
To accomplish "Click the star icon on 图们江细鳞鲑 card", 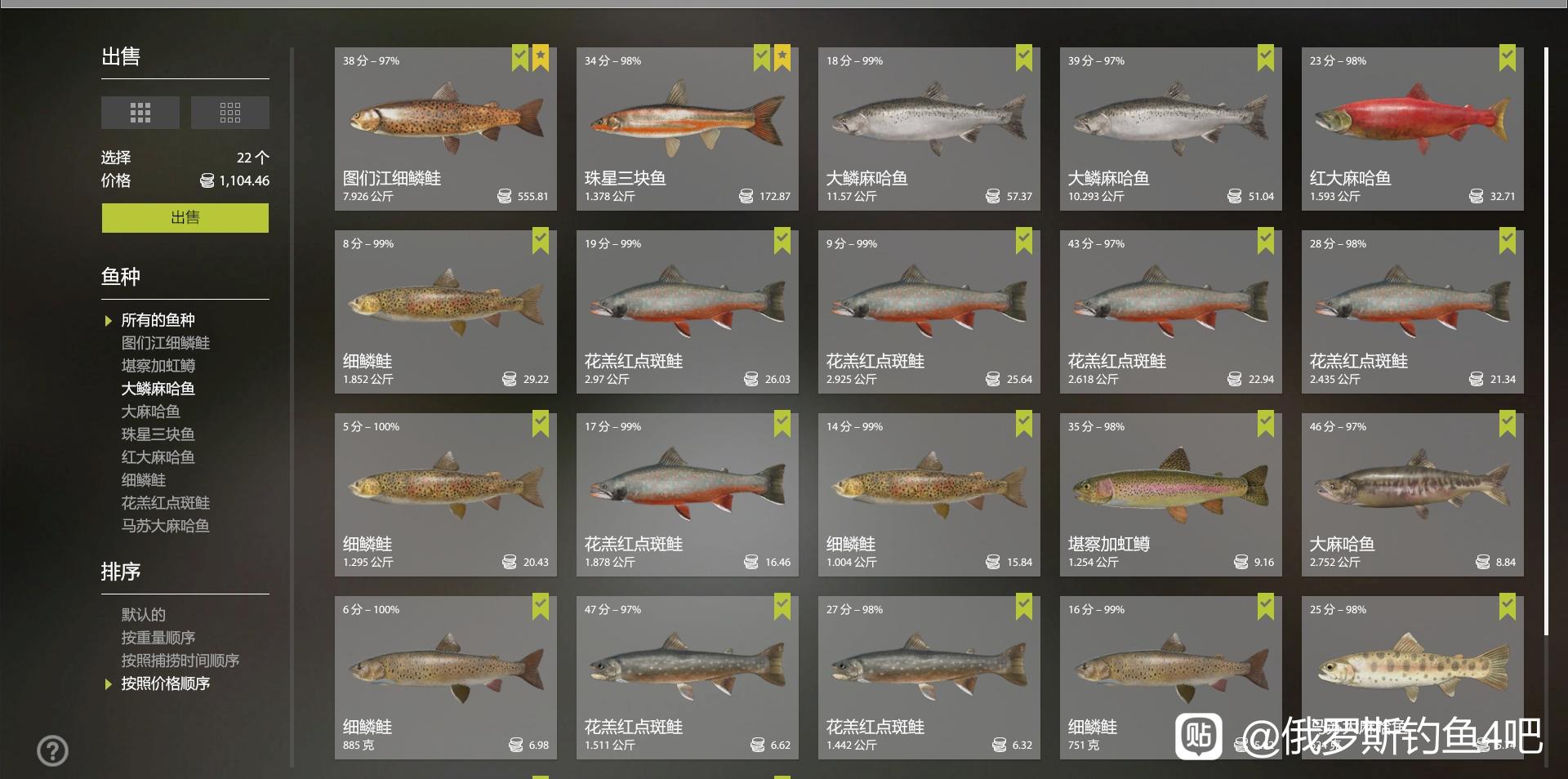I will coord(541,58).
